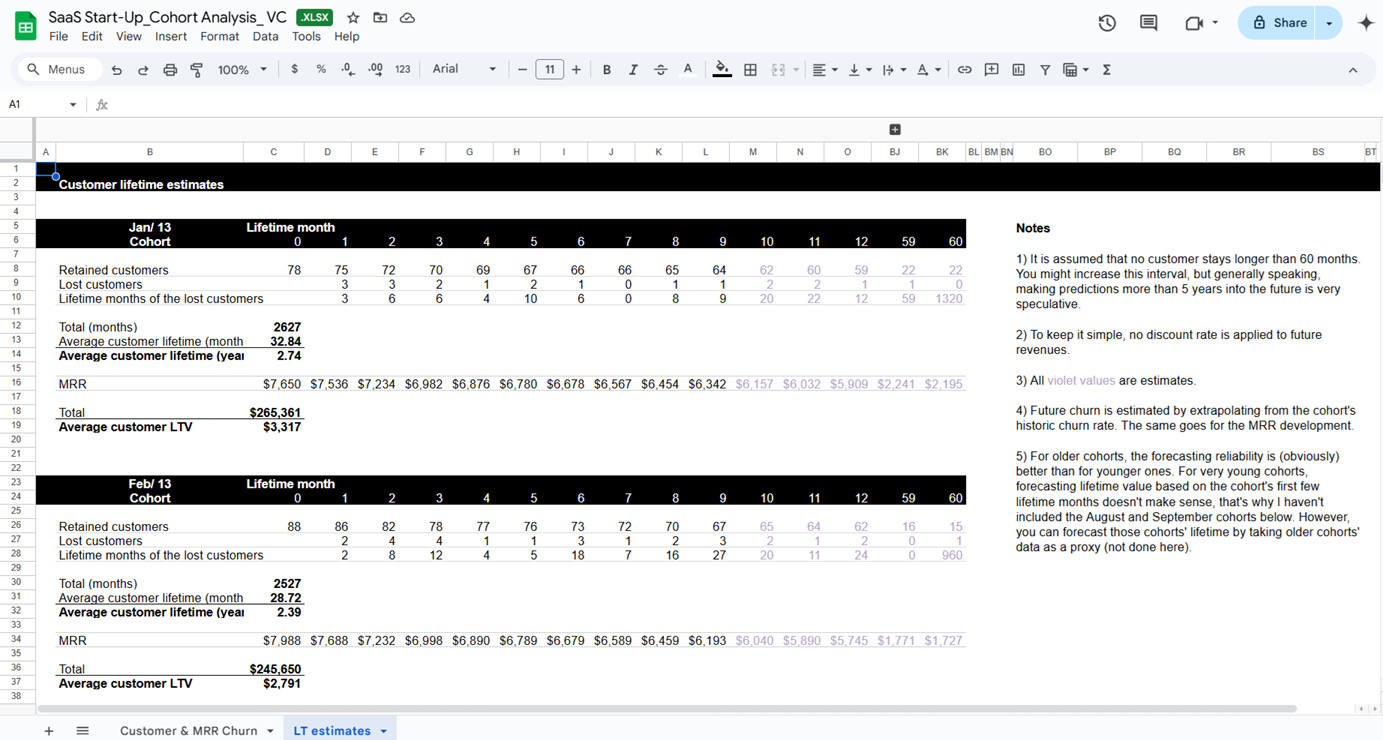Insert a chart
The image size is (1383, 740).
pos(1018,69)
